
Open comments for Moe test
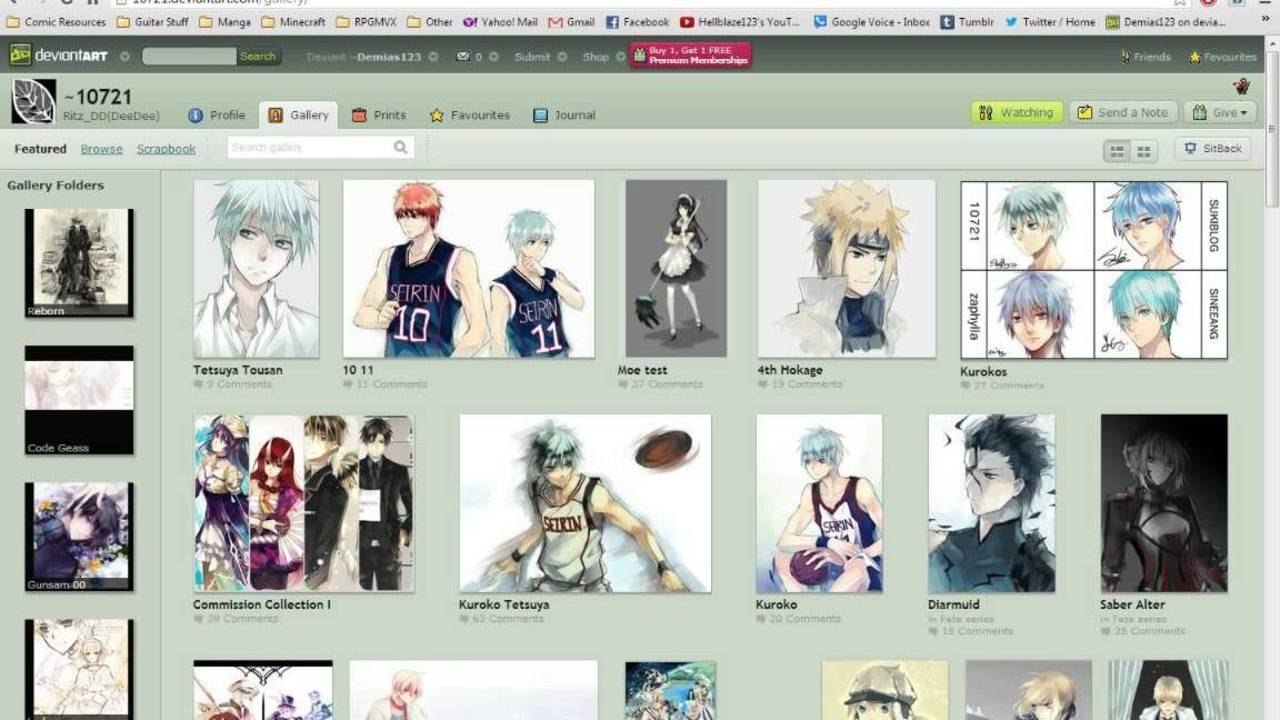660,384
